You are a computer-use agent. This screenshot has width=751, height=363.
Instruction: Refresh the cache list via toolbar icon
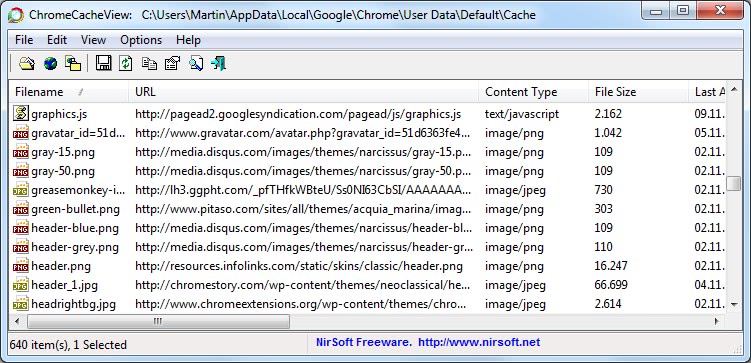point(125,63)
